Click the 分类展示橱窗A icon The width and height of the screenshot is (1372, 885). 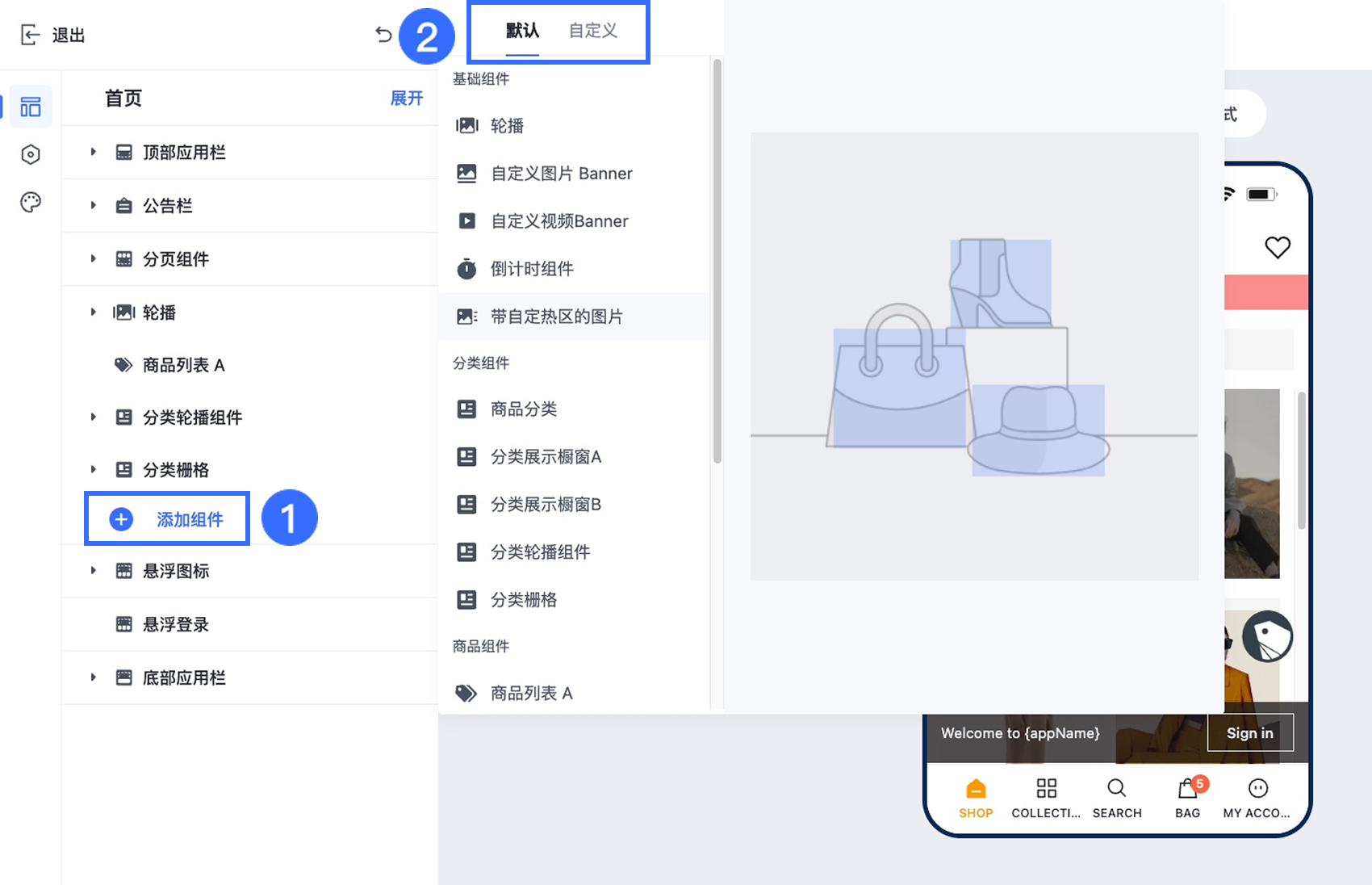coord(466,457)
